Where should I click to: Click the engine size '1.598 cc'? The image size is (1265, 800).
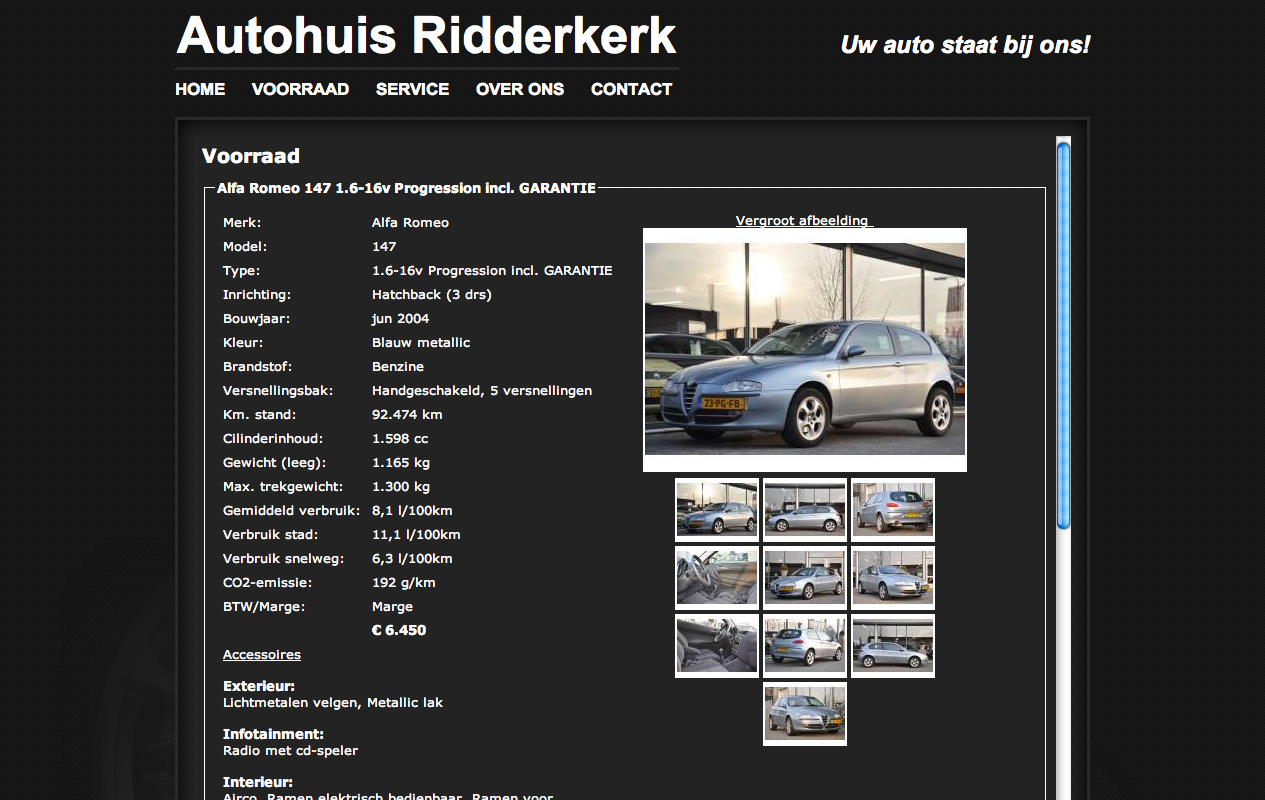(x=400, y=439)
